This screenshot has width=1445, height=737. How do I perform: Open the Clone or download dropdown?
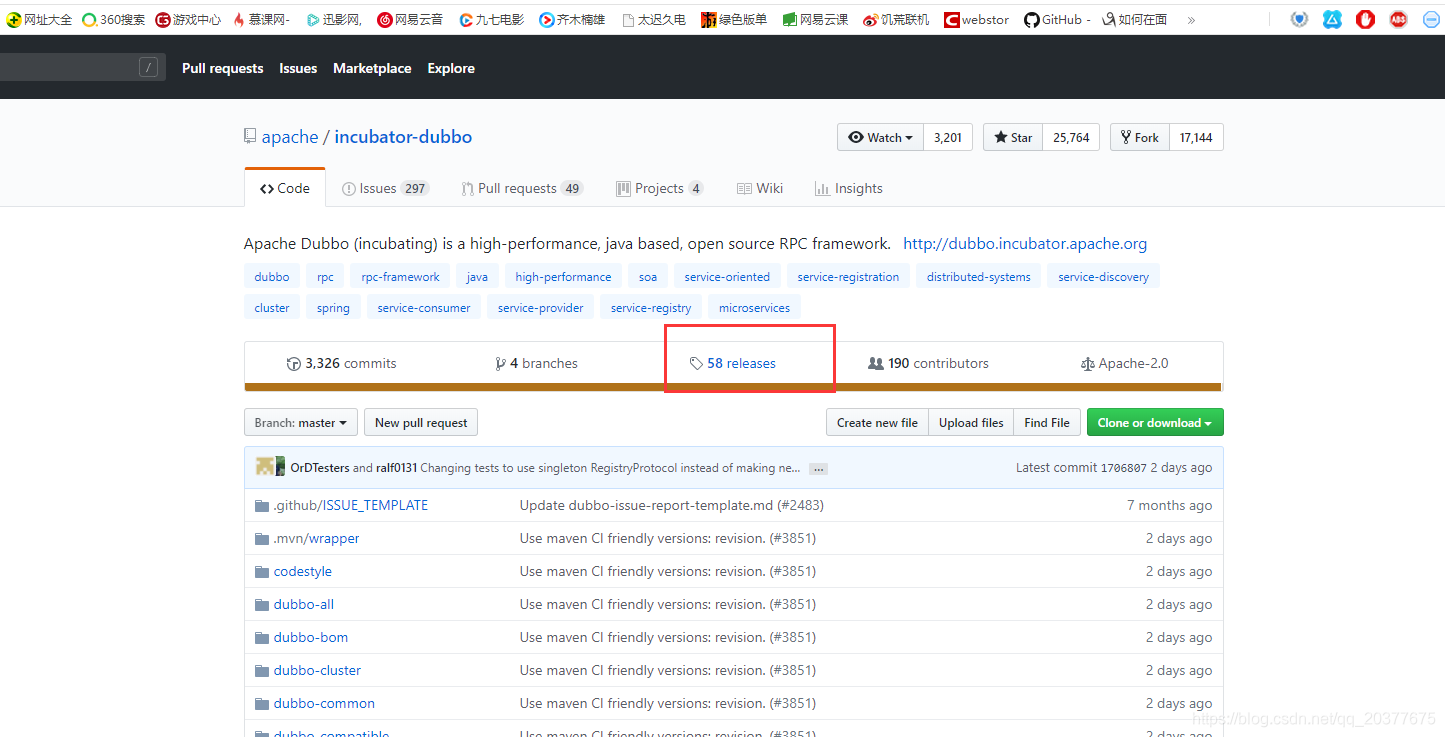(x=1155, y=422)
